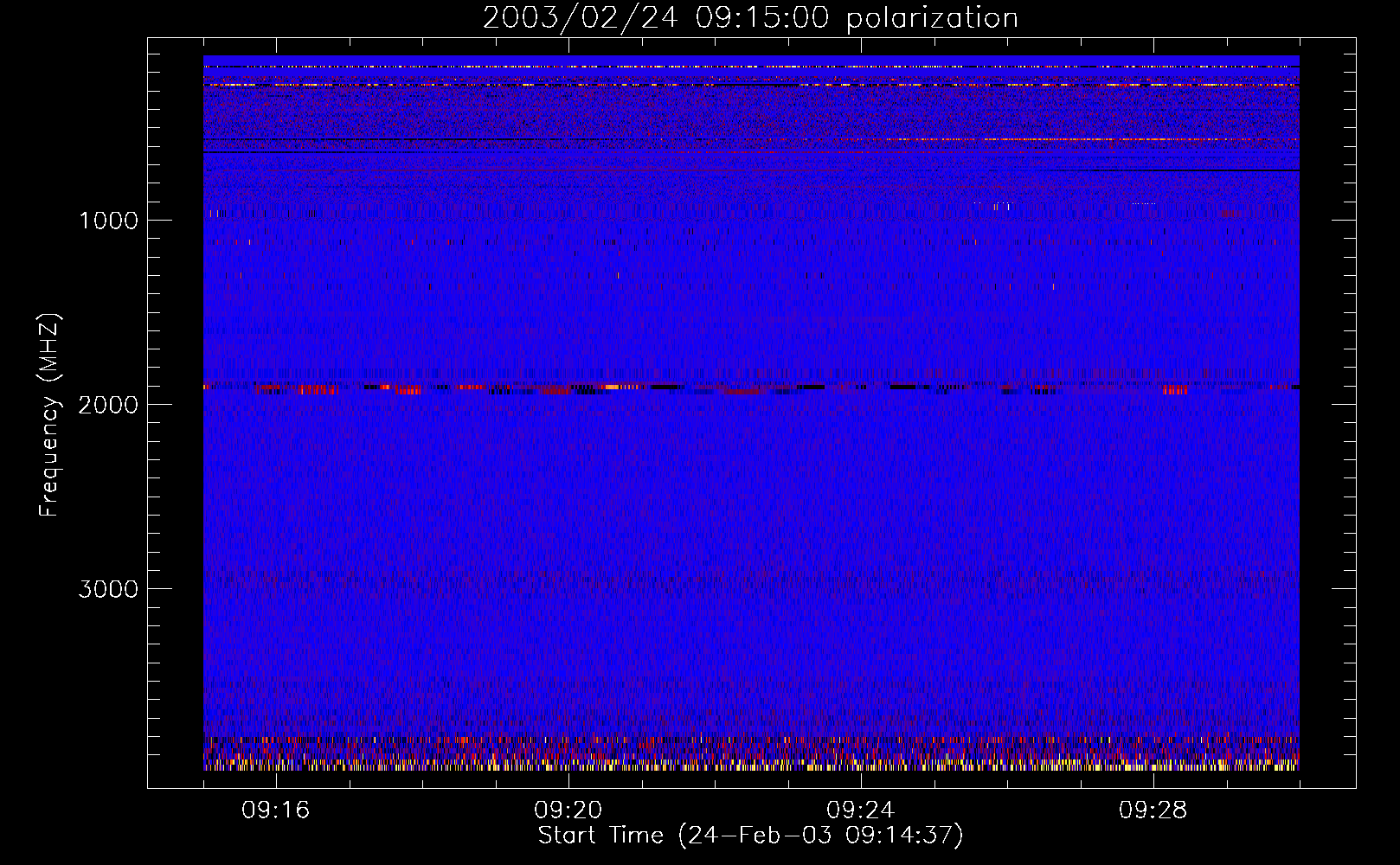Click the yellow noisy stripe at the spectrogram bottom
Screen dimensions: 1400x865
point(750,766)
